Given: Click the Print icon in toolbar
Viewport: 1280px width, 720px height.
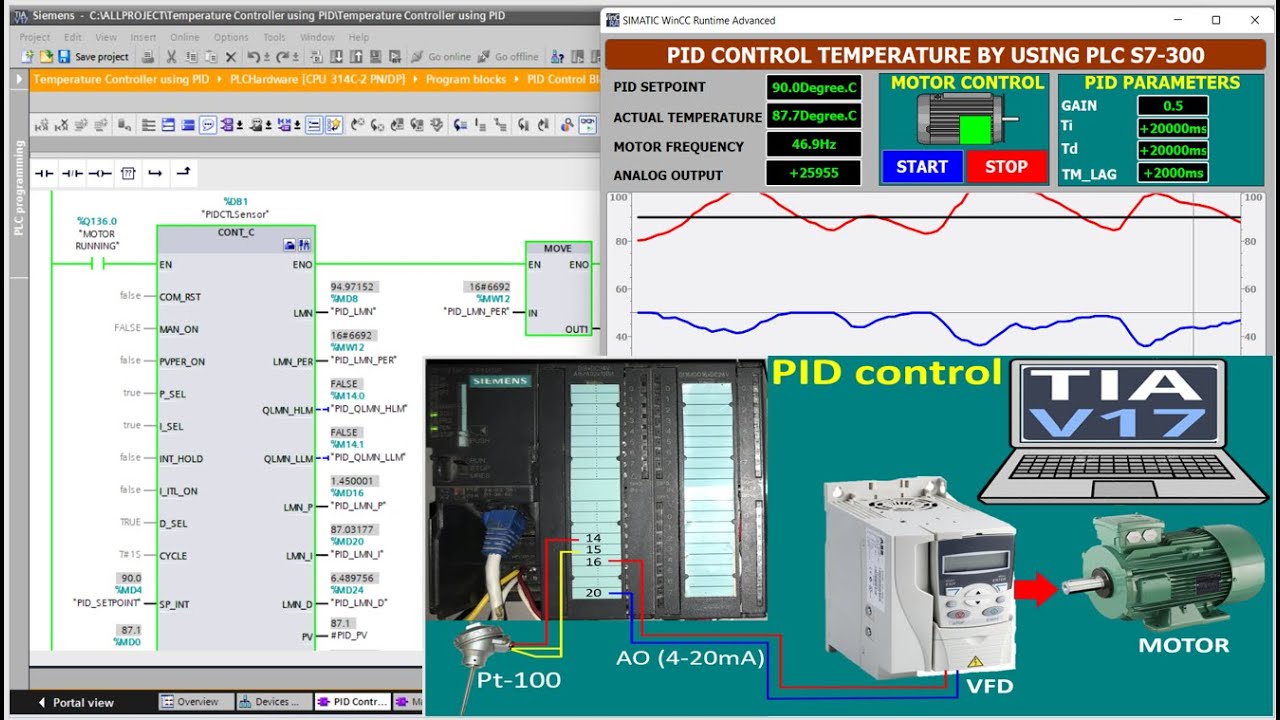Looking at the screenshot, I should pos(148,57).
